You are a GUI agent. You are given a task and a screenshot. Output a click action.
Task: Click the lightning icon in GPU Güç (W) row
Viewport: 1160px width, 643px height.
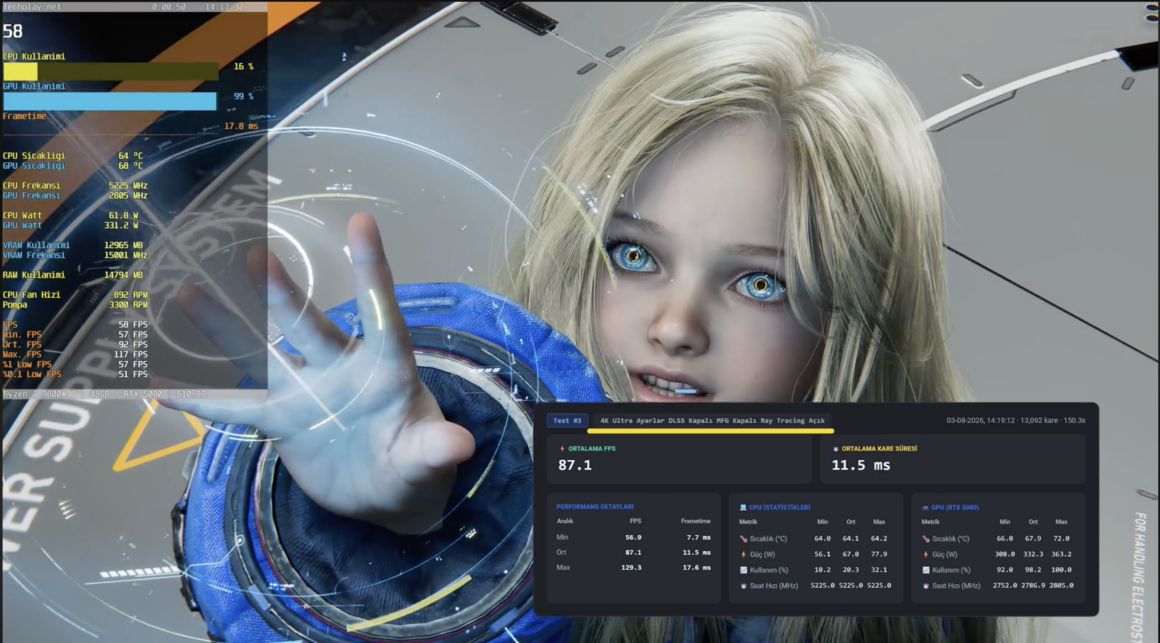pos(925,554)
